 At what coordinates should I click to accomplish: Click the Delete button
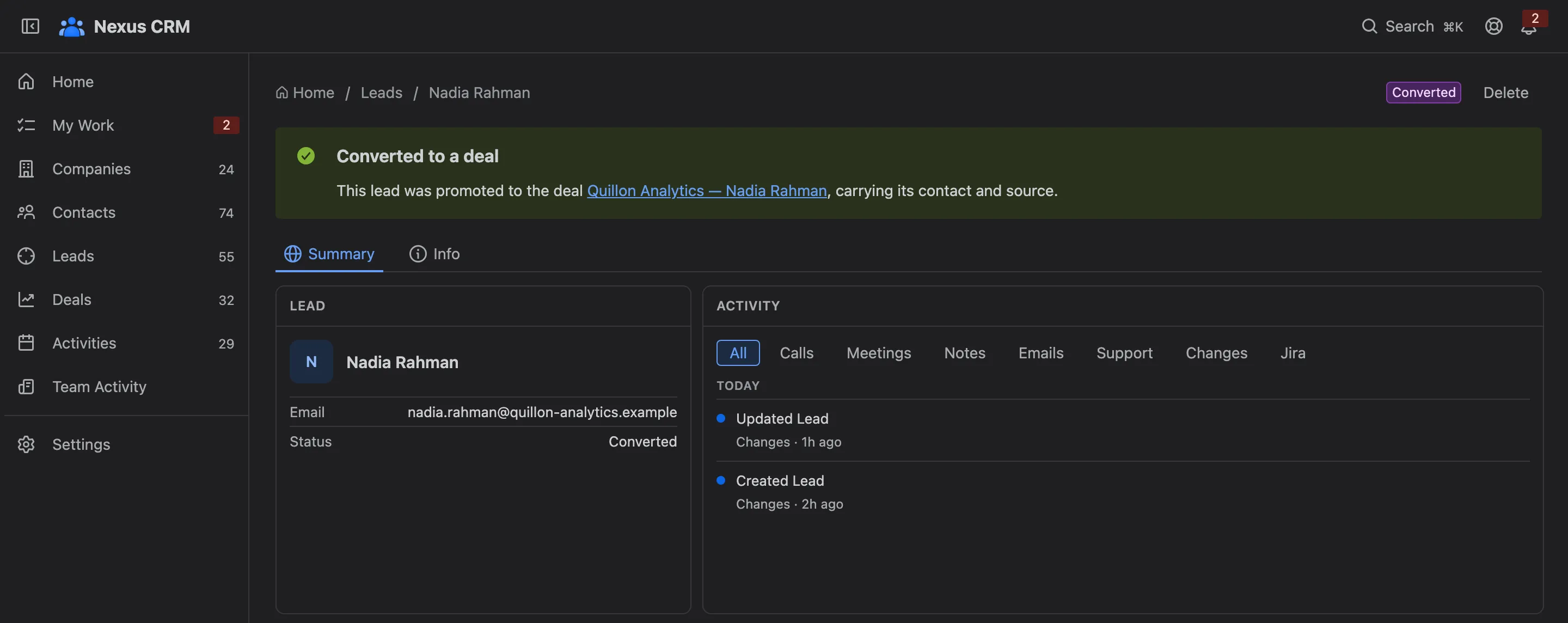1505,92
